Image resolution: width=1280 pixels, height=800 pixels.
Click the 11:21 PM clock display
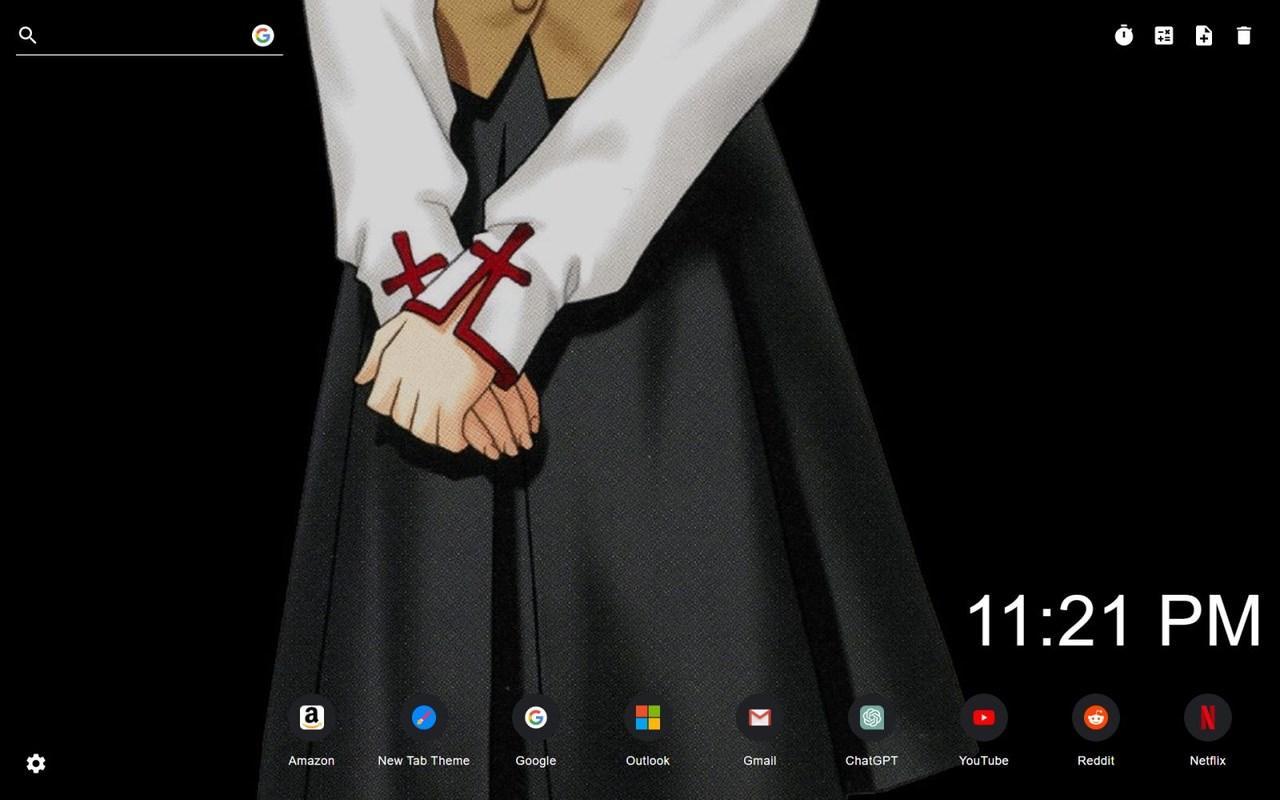click(1114, 621)
